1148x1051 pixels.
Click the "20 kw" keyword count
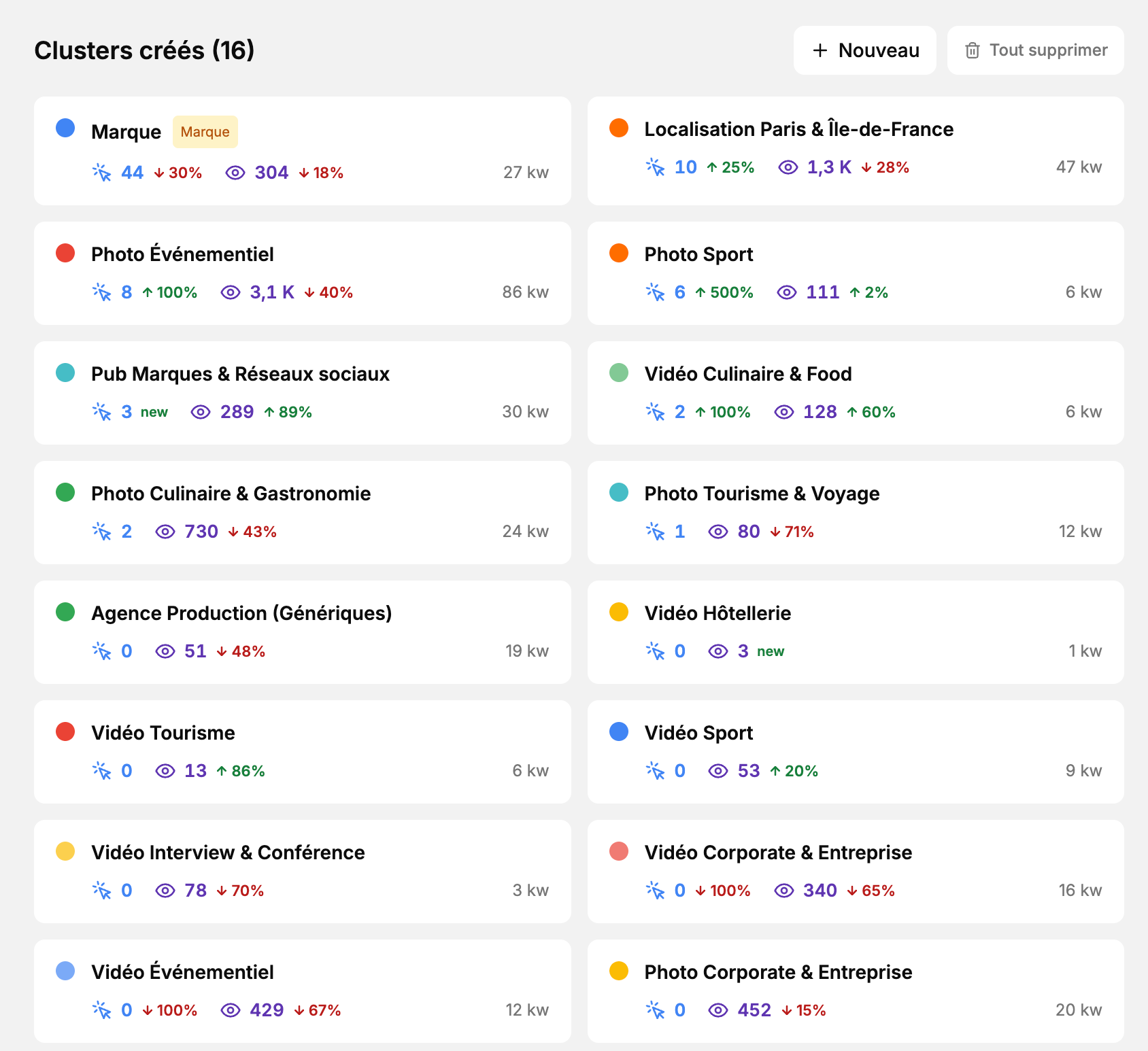1079,1010
